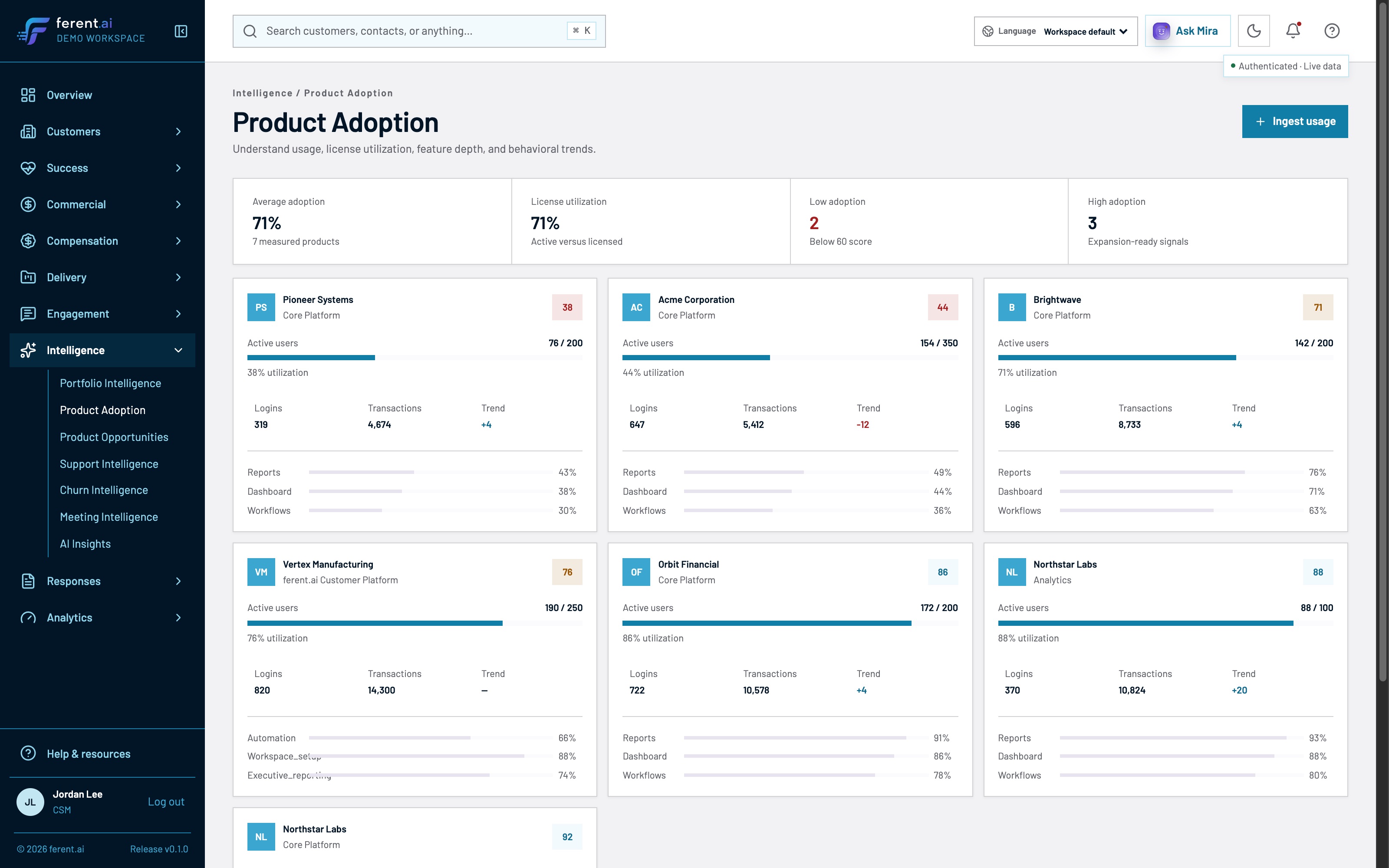Image resolution: width=1389 pixels, height=868 pixels.
Task: Collapse the sidebar panel icon
Action: click(181, 31)
